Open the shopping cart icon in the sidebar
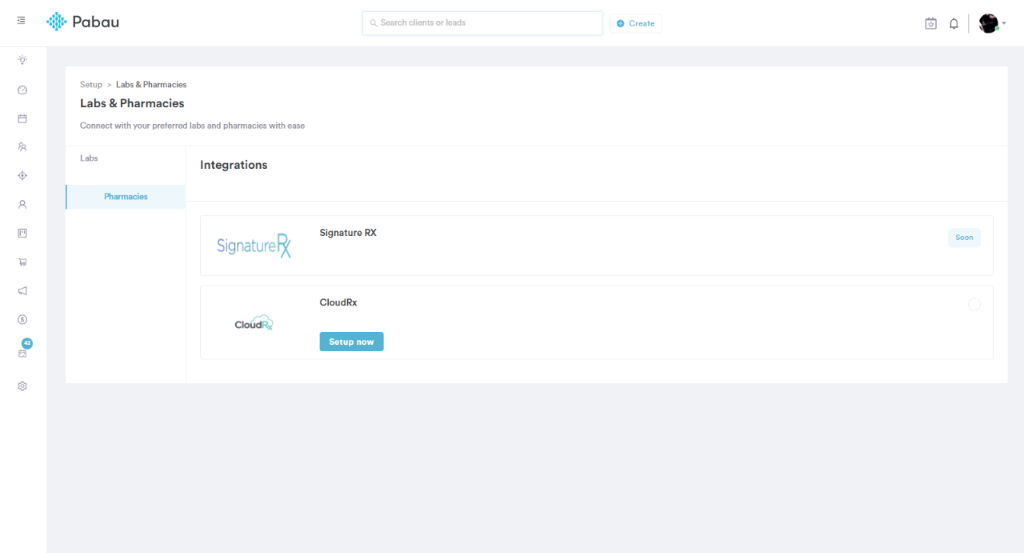This screenshot has height=553, width=1024. 22,262
